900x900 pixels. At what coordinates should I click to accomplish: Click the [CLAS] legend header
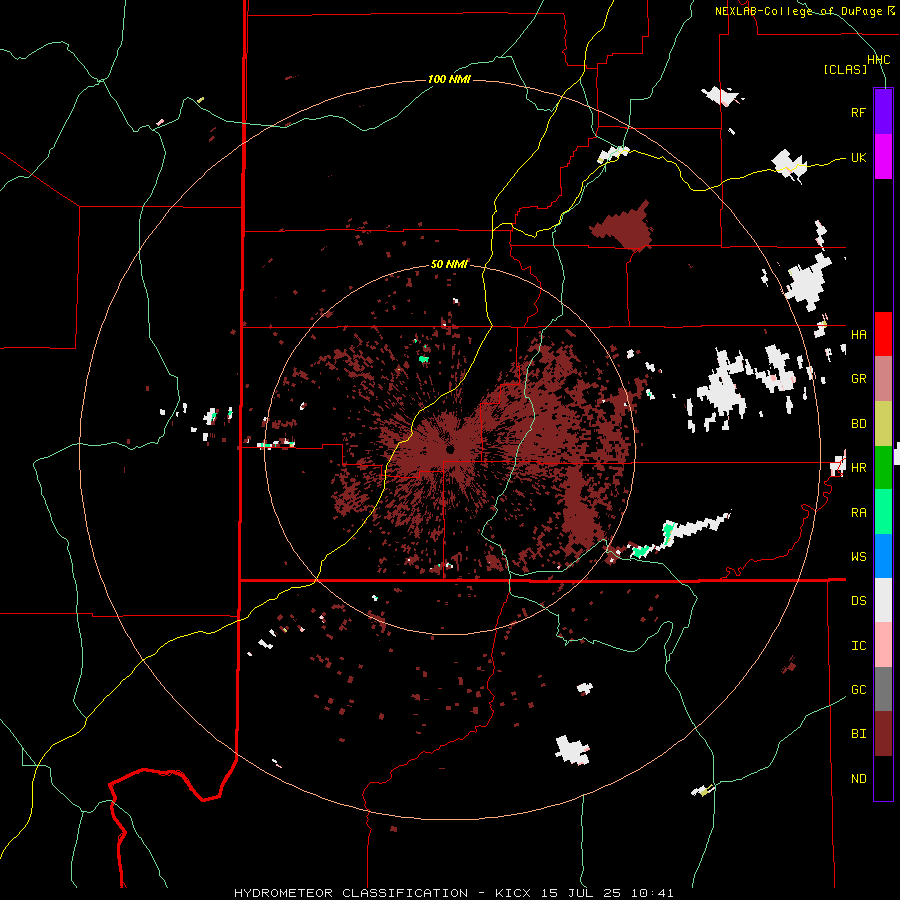coord(845,70)
